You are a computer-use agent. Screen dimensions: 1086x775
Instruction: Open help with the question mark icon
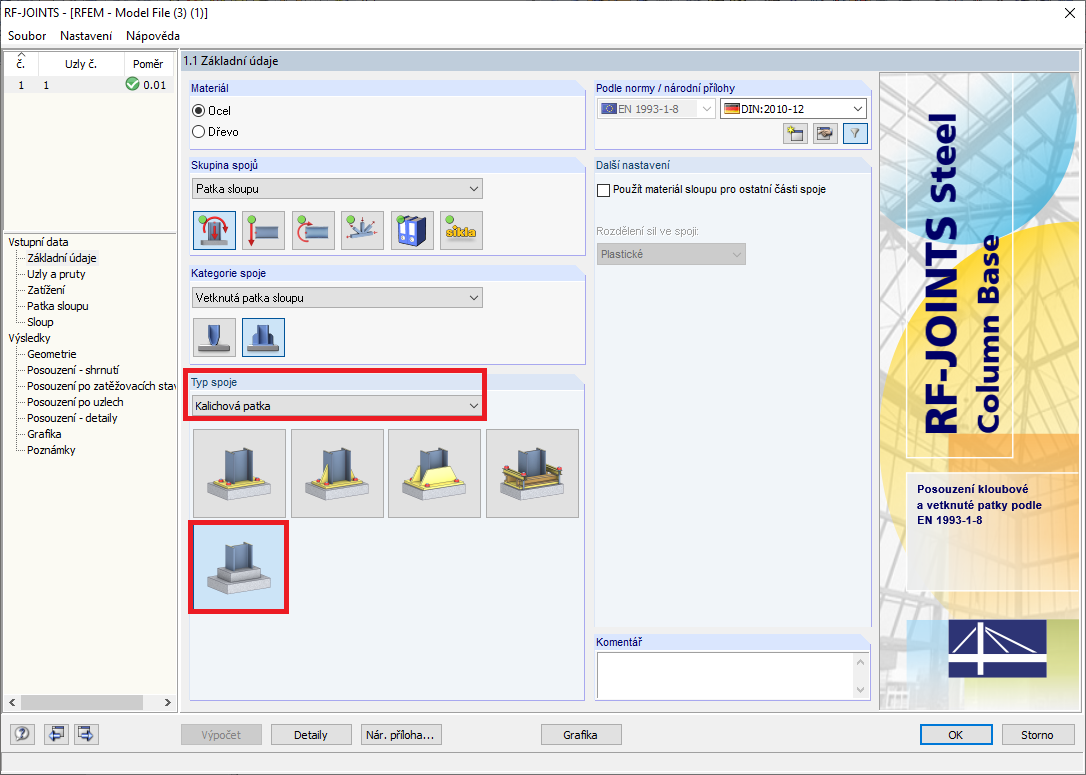click(22, 734)
